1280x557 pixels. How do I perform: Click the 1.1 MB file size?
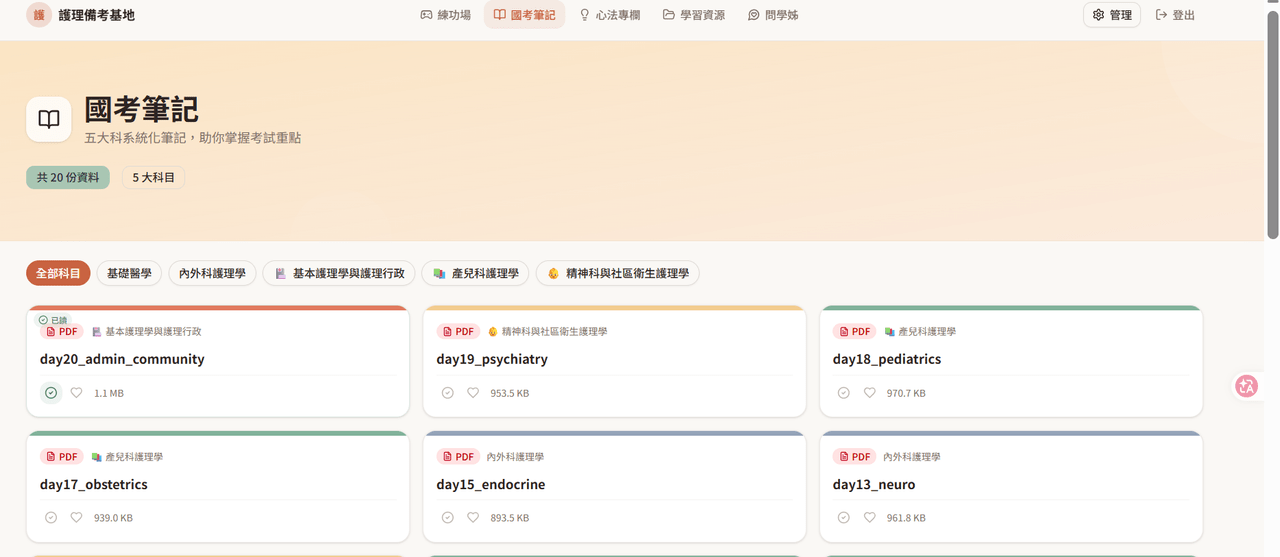pyautogui.click(x=109, y=393)
